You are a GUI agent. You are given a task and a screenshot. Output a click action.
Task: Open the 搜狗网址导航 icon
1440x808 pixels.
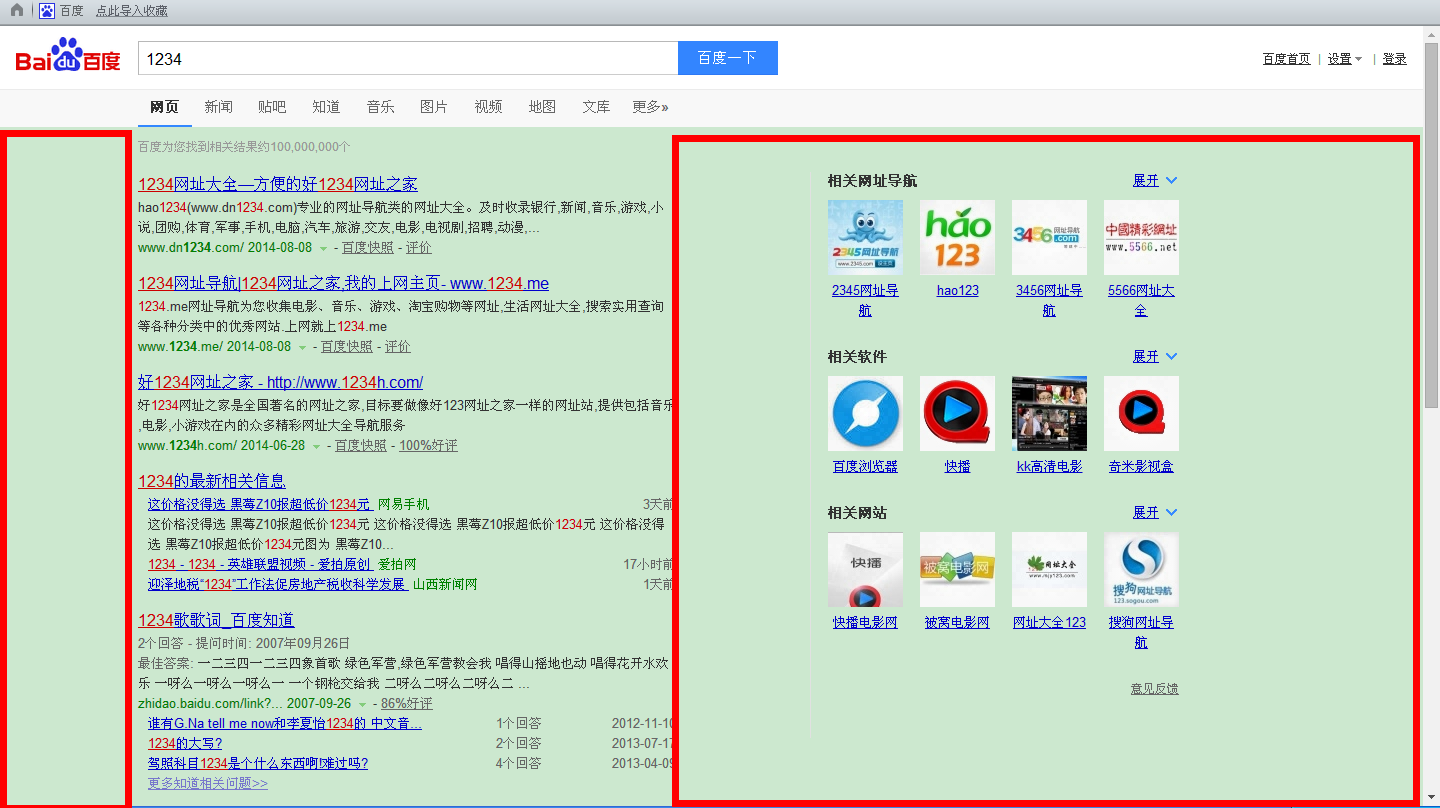tap(1141, 569)
